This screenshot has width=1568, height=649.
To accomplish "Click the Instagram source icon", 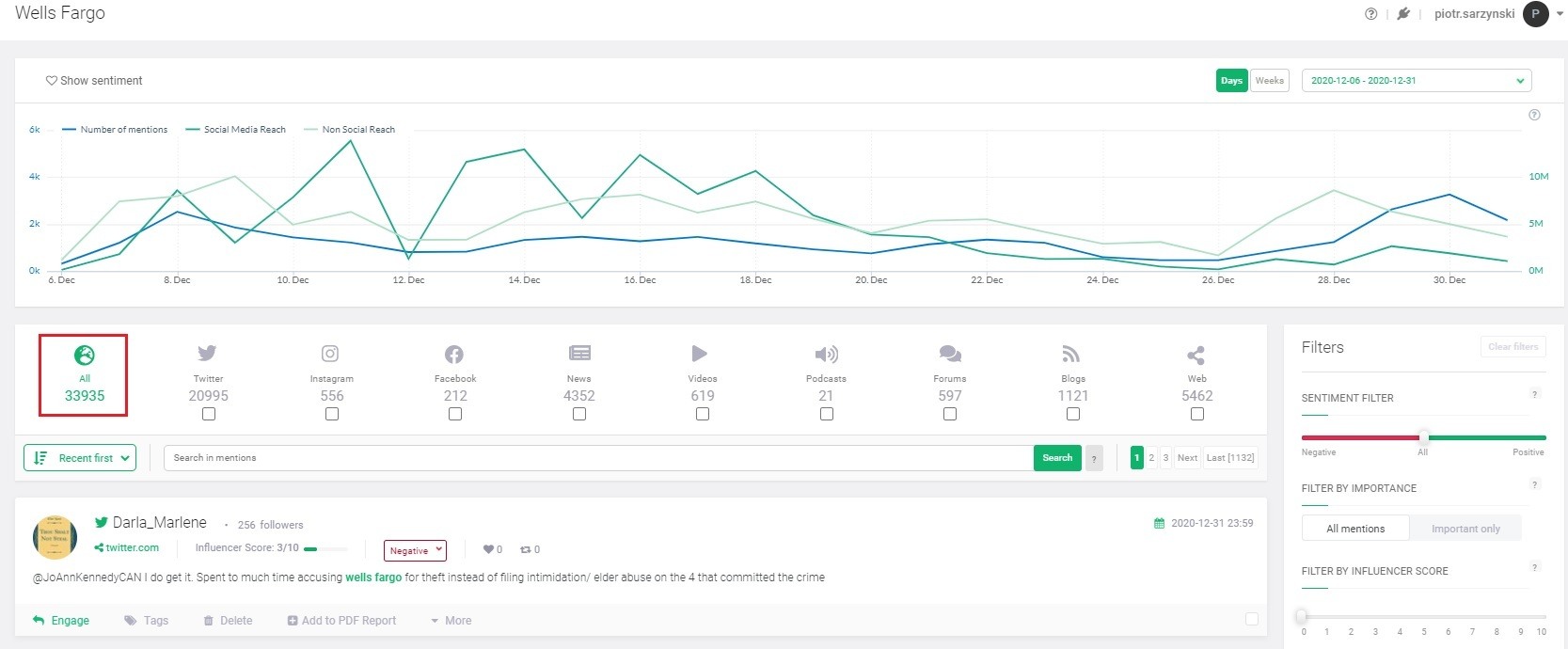I will coord(330,354).
